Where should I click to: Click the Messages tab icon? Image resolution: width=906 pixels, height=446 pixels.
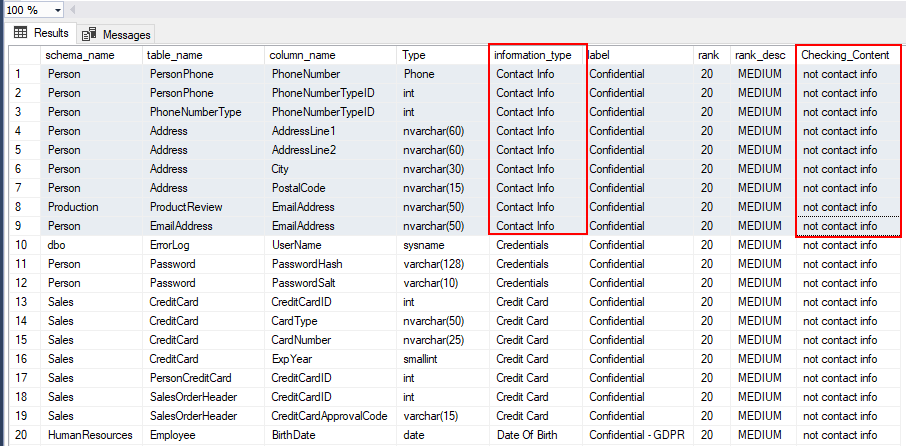click(x=89, y=35)
